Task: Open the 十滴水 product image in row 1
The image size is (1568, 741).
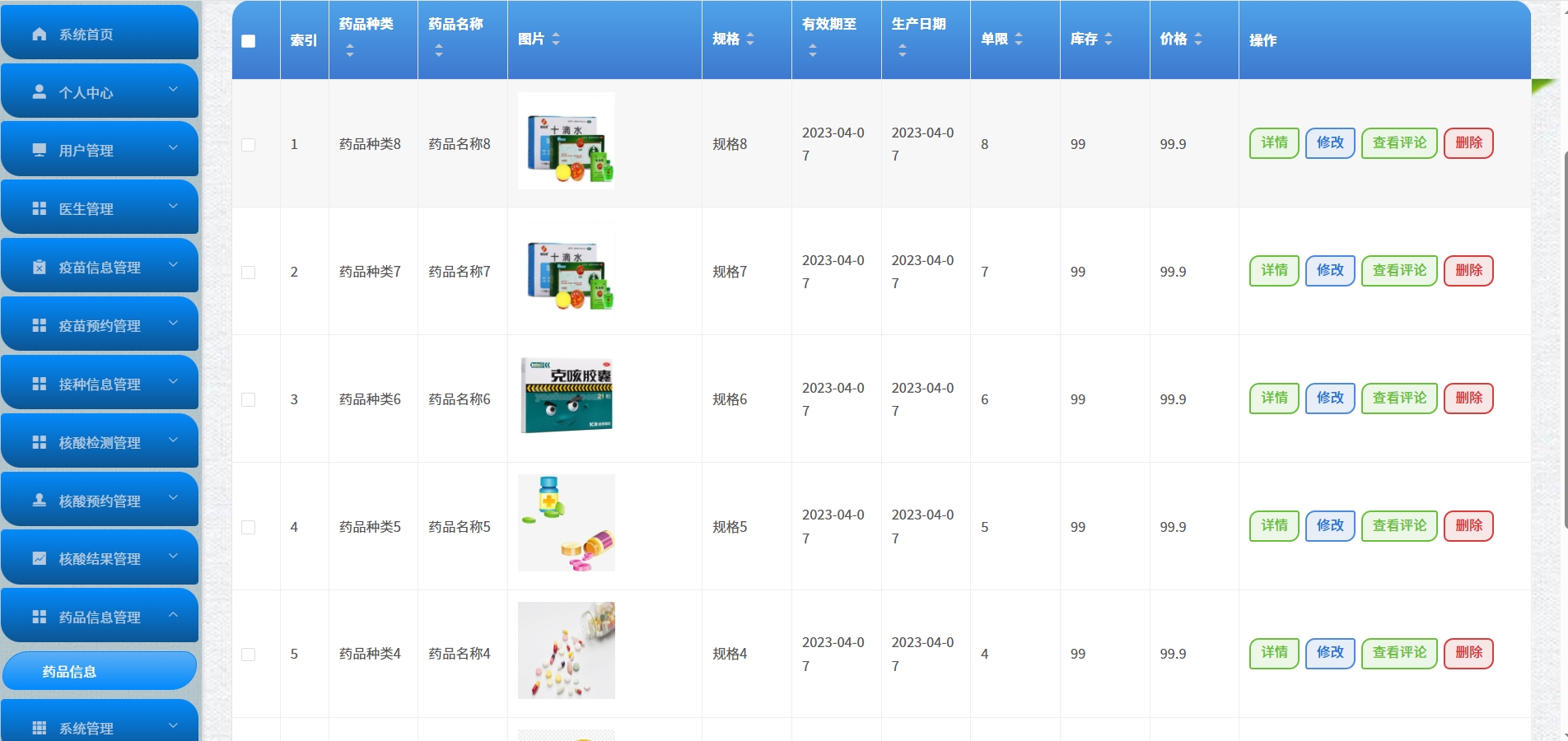Action: pyautogui.click(x=567, y=141)
